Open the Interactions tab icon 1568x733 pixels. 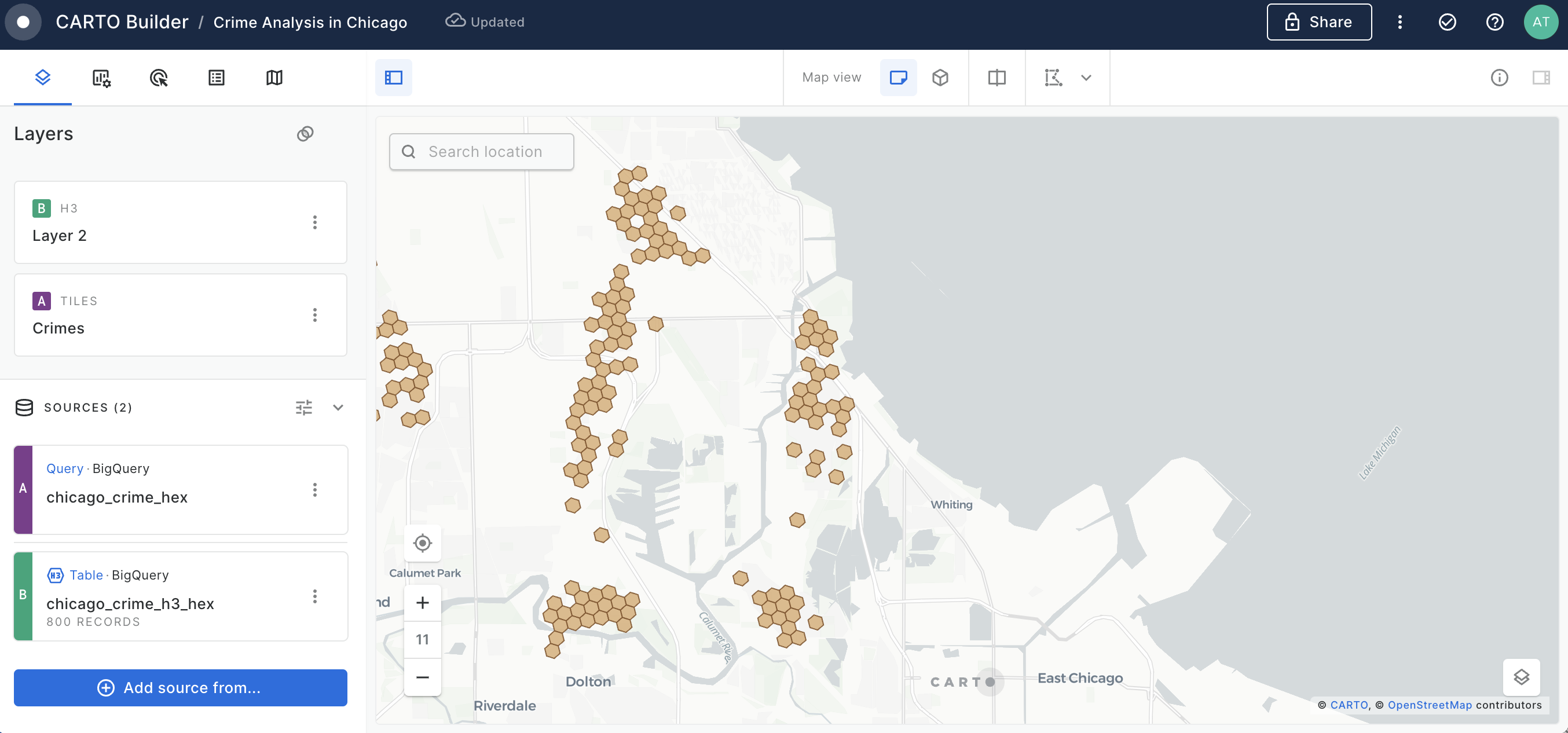click(159, 78)
